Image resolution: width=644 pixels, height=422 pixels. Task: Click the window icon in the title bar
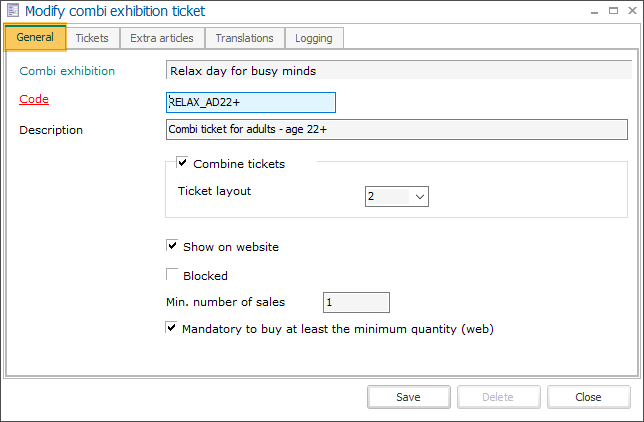point(13,11)
